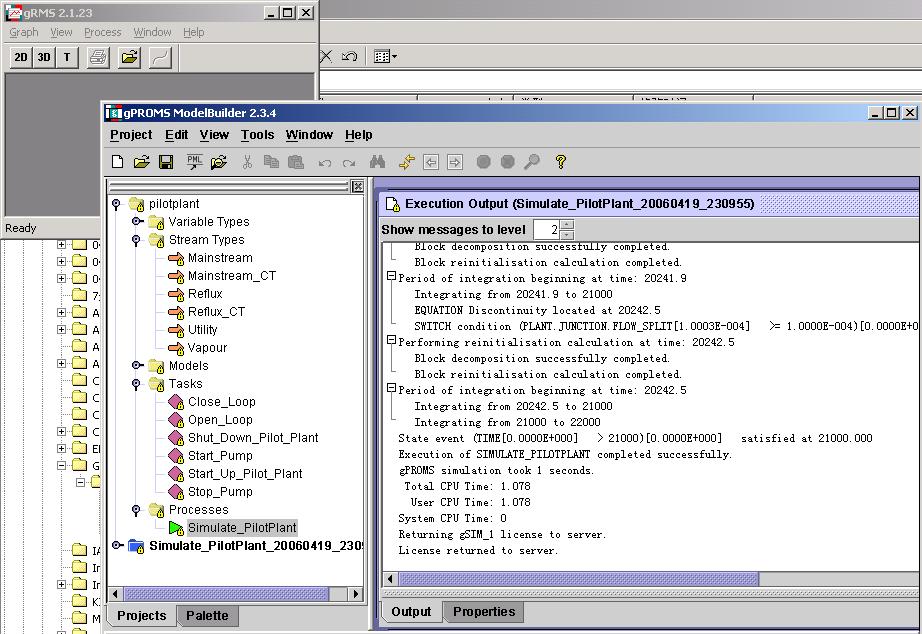The image size is (922, 634).
Task: Click the yellow question mark help icon
Action: 561,162
